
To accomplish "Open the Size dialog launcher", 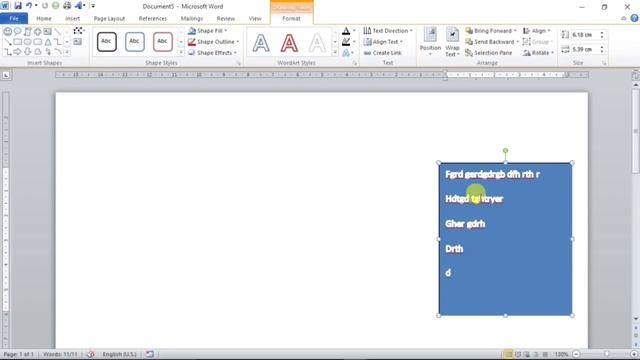I will point(604,63).
